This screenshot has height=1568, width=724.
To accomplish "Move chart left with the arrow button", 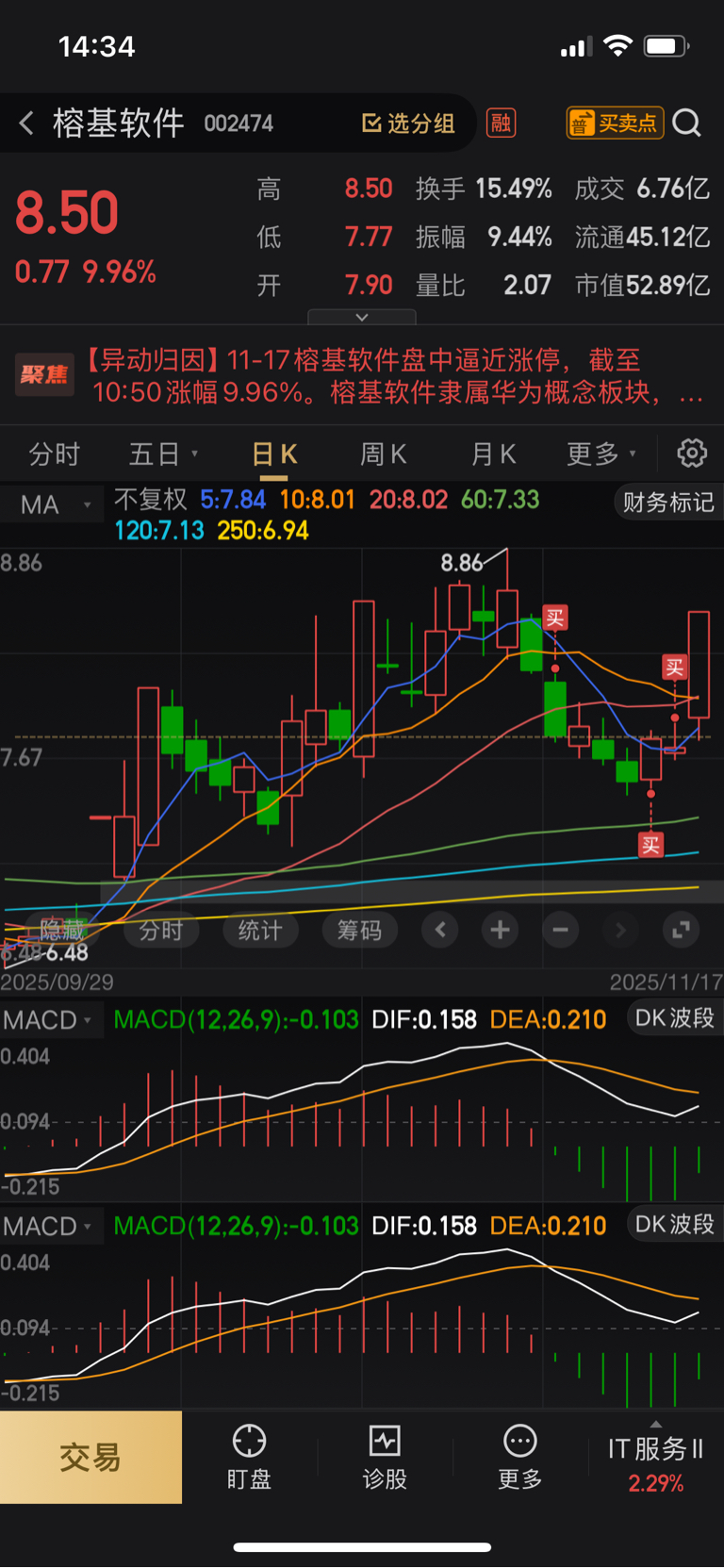I will click(x=440, y=931).
